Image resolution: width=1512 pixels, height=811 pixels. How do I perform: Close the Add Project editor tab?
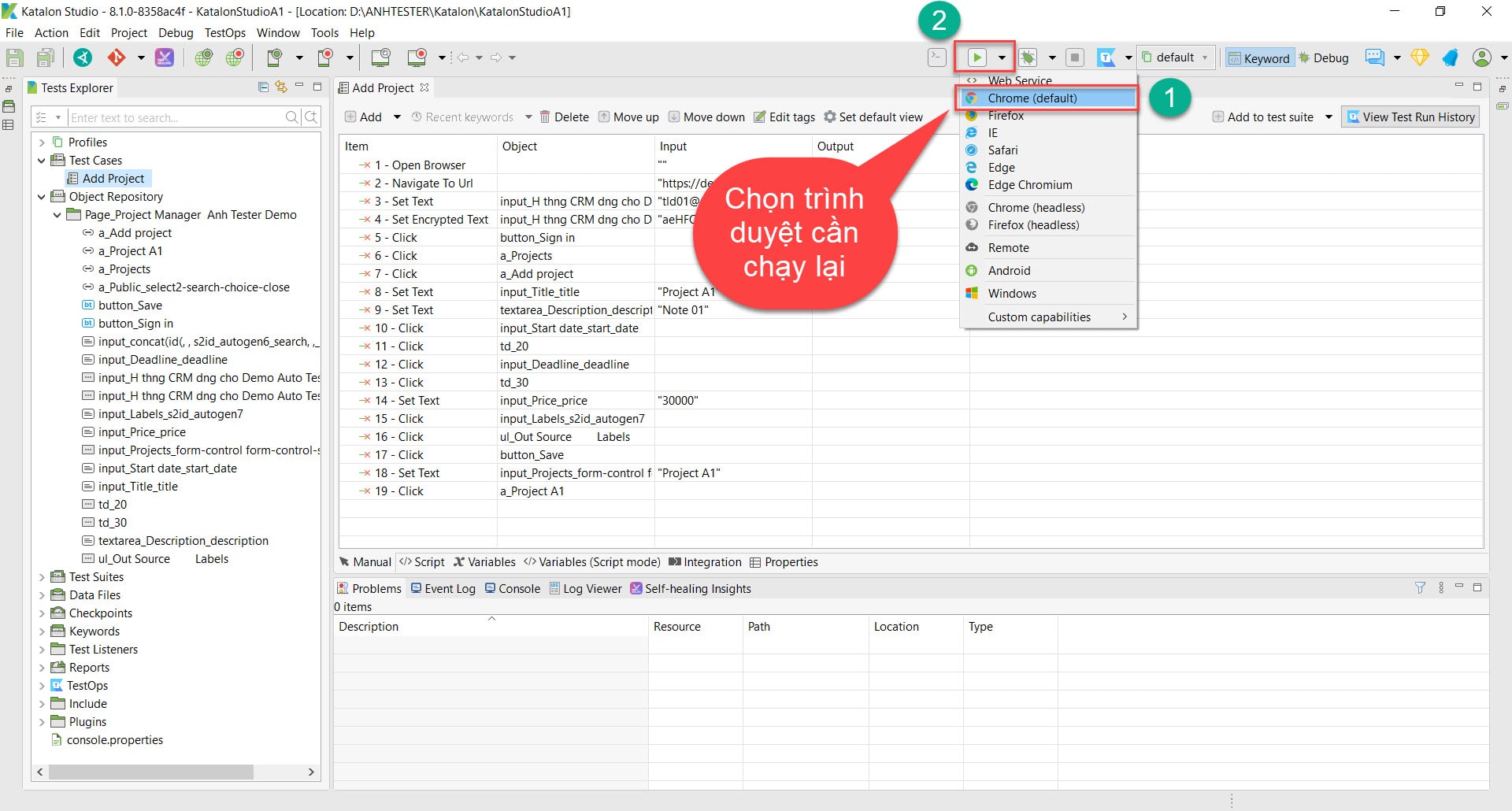[424, 87]
